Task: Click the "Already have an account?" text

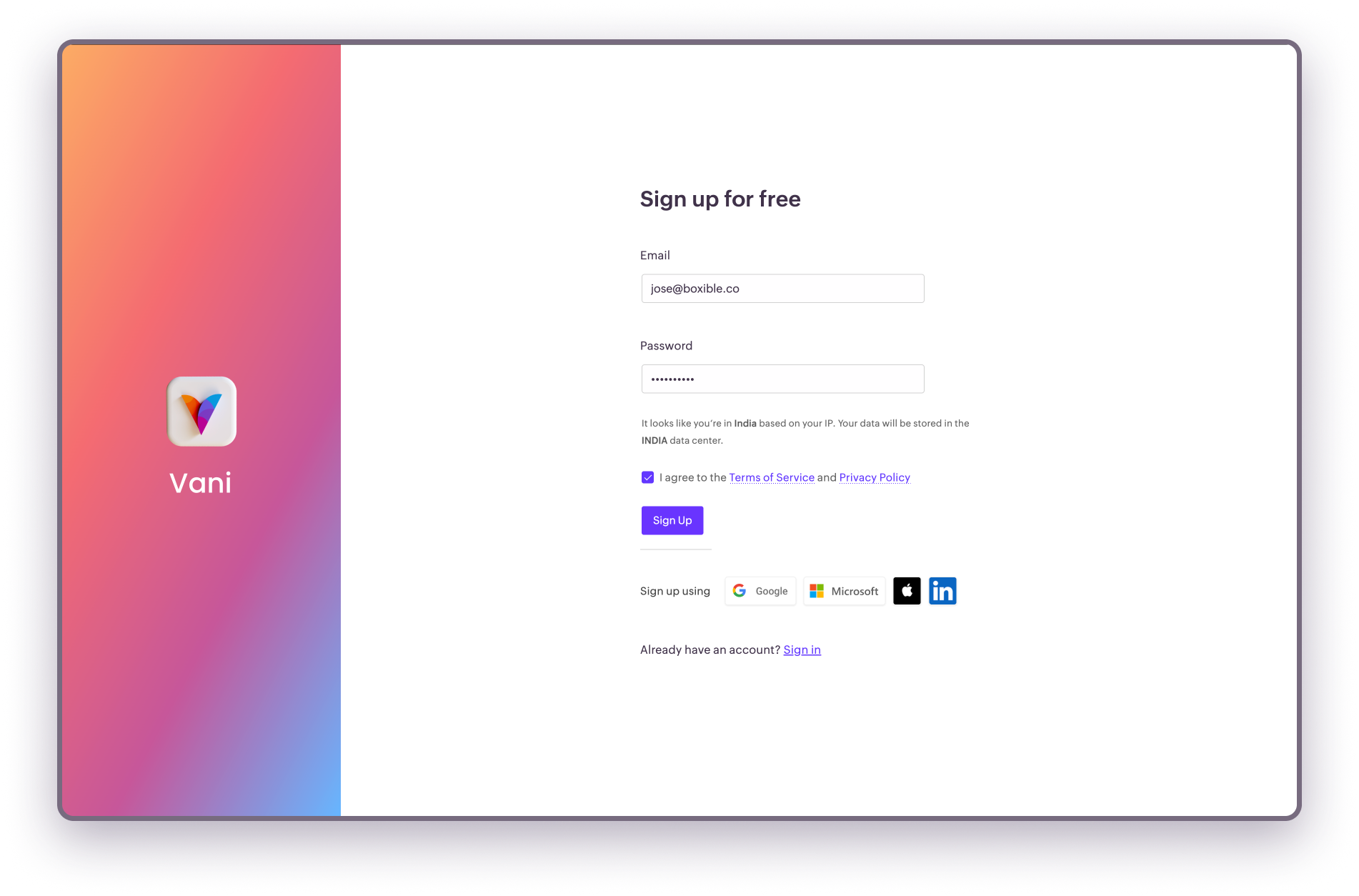Action: [710, 649]
